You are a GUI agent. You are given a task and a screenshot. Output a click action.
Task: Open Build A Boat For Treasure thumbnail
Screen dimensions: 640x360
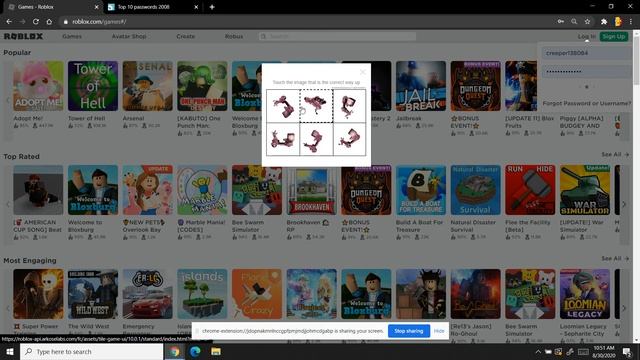(x=421, y=190)
